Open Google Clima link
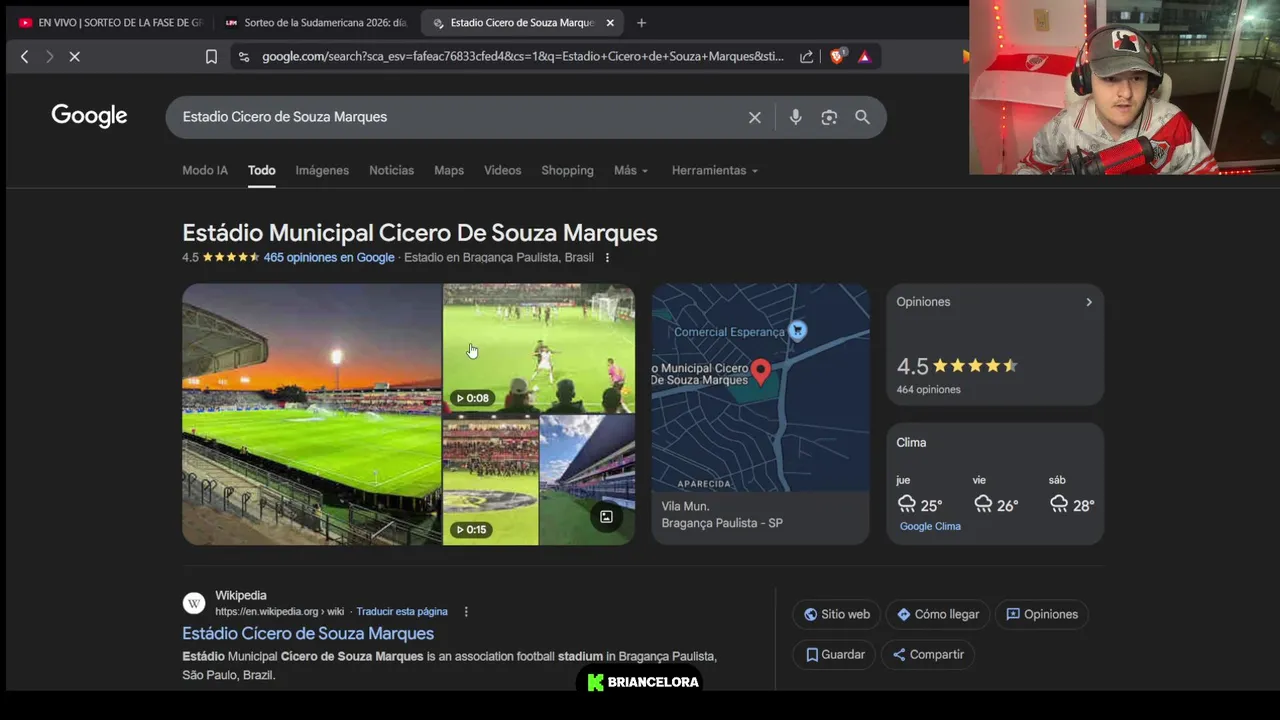The height and width of the screenshot is (720, 1280). point(930,526)
